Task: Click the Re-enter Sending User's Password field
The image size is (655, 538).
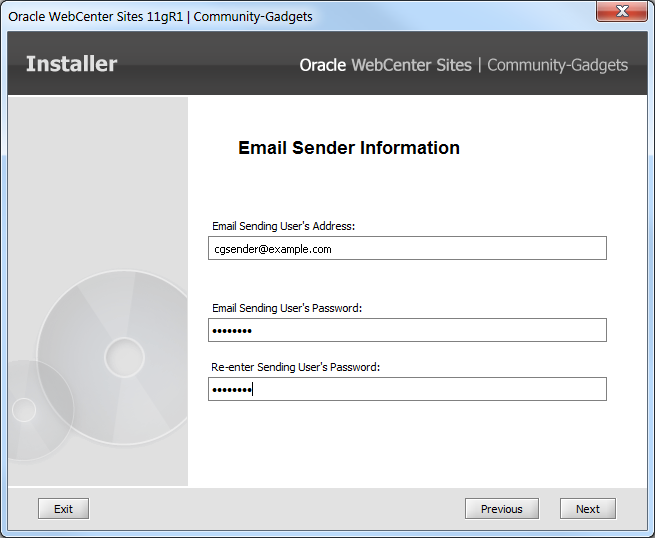Action: (x=407, y=389)
